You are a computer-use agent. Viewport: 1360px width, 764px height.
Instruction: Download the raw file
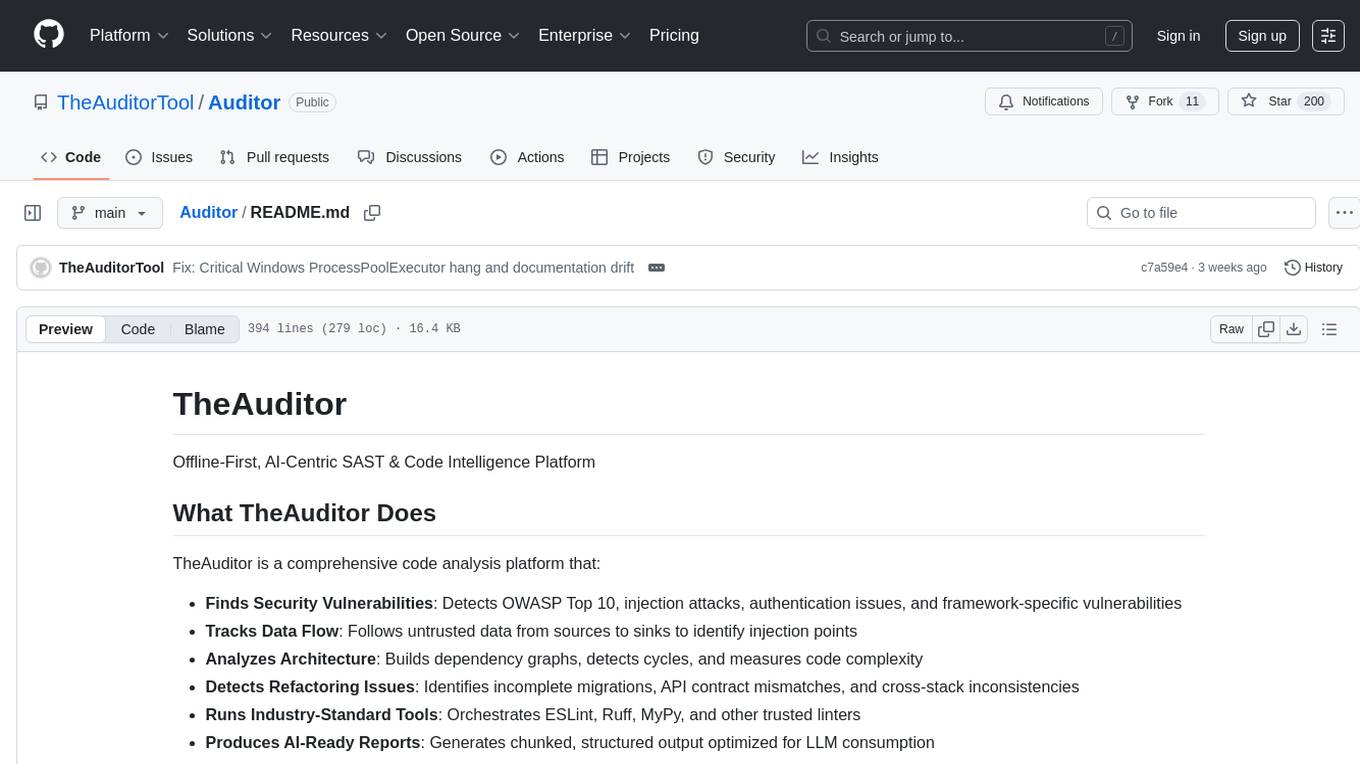[1293, 329]
